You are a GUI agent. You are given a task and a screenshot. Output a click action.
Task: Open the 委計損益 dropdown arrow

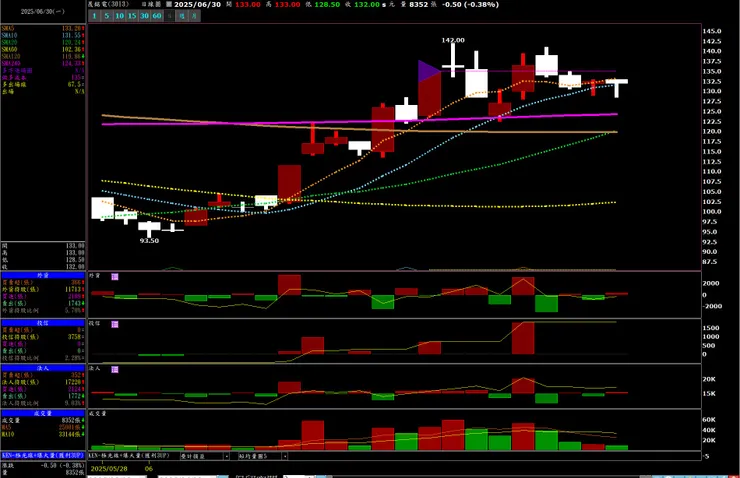pyautogui.click(x=226, y=456)
